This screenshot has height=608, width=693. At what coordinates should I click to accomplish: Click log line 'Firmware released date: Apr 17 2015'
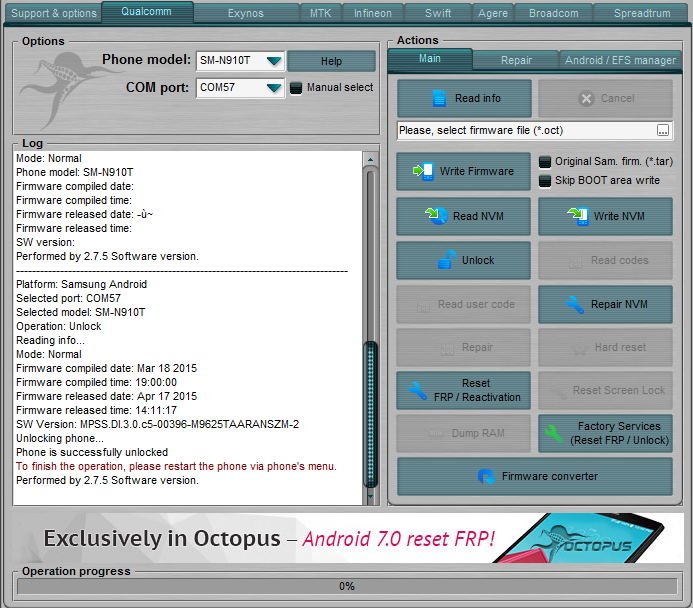click(107, 396)
